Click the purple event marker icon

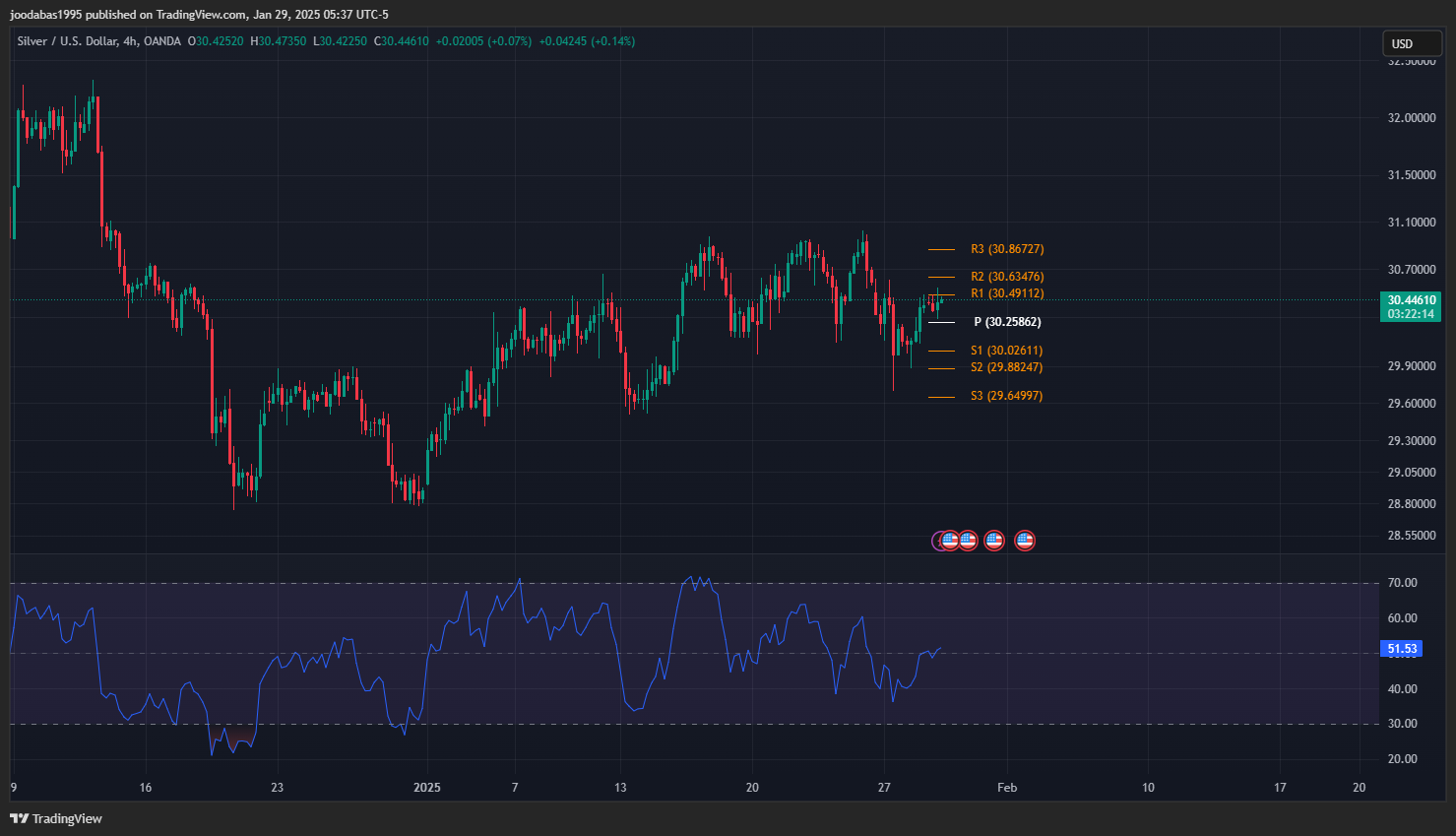938,540
